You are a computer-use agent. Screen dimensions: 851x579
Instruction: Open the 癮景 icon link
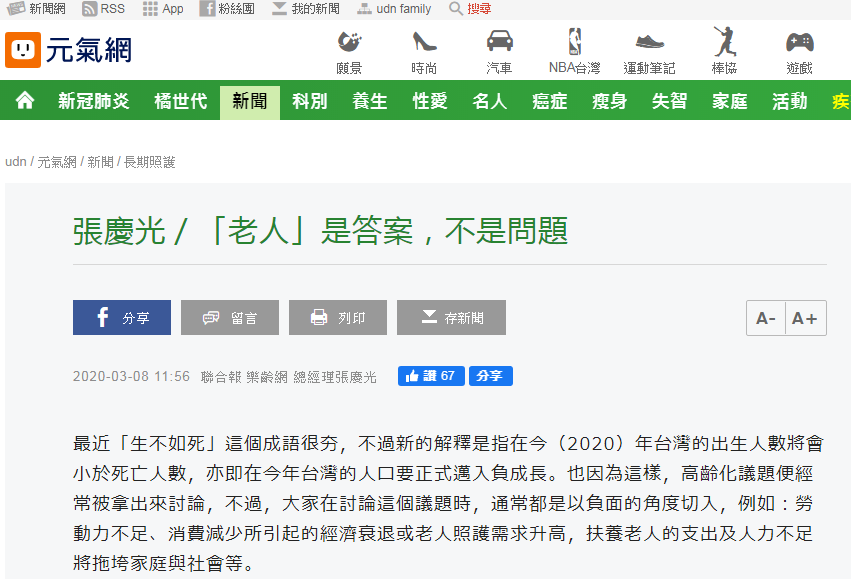[349, 51]
